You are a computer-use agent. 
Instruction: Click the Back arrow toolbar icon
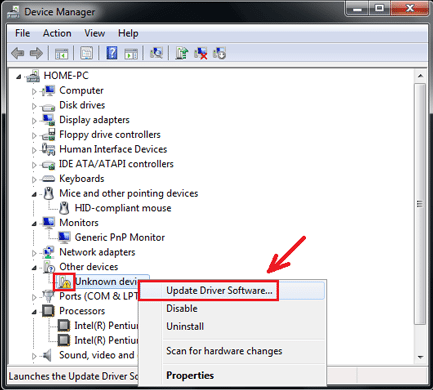point(18,53)
